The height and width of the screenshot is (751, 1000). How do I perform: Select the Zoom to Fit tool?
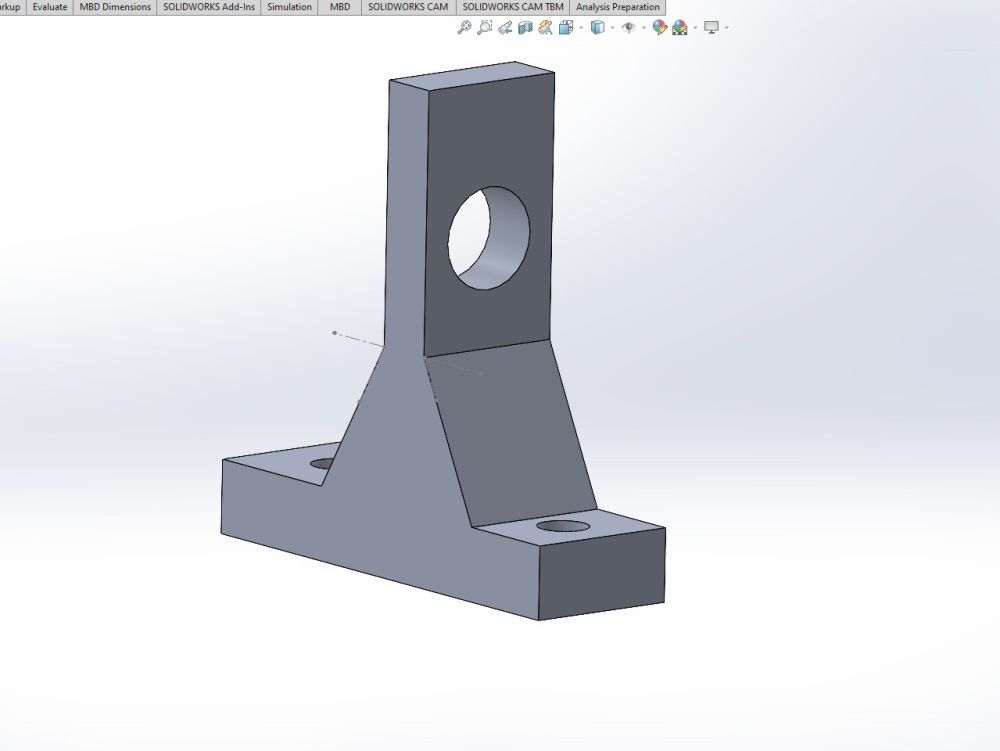click(463, 28)
